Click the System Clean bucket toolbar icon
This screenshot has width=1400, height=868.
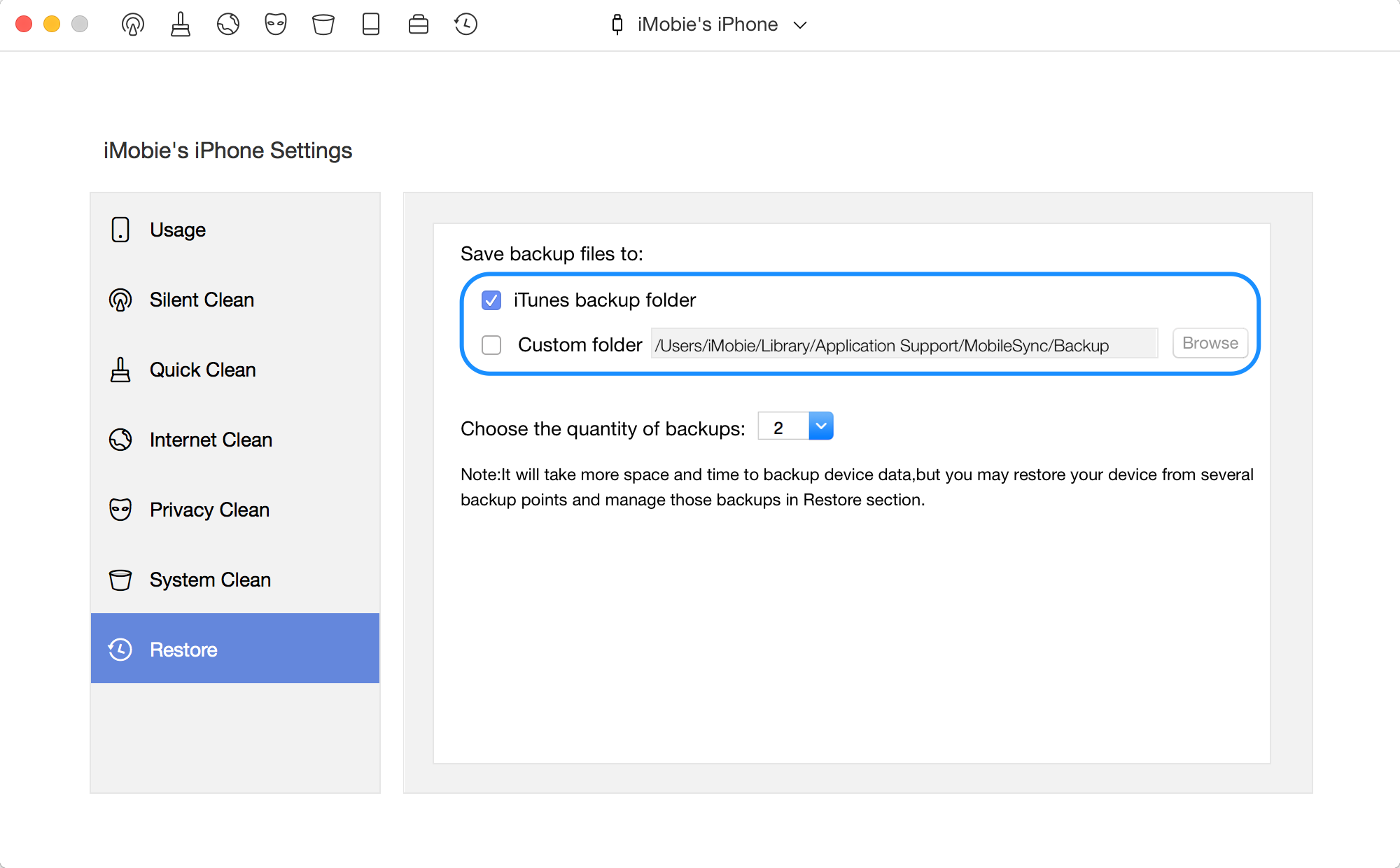tap(323, 24)
